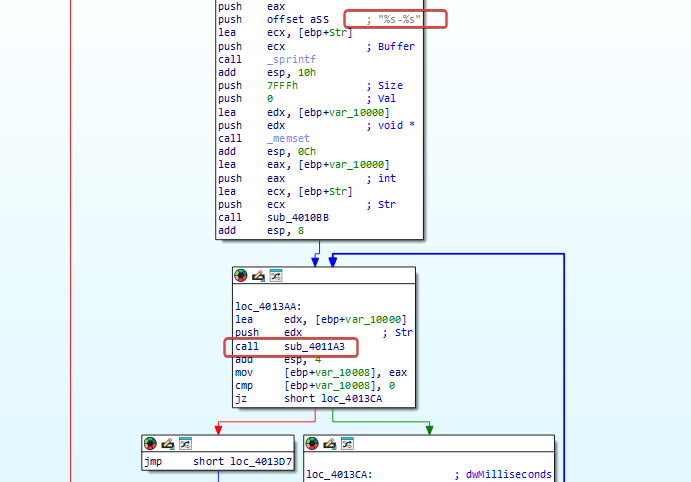Select the "cmp [ebp+var_10008], 0" instruction
691x482 pixels.
coord(315,386)
